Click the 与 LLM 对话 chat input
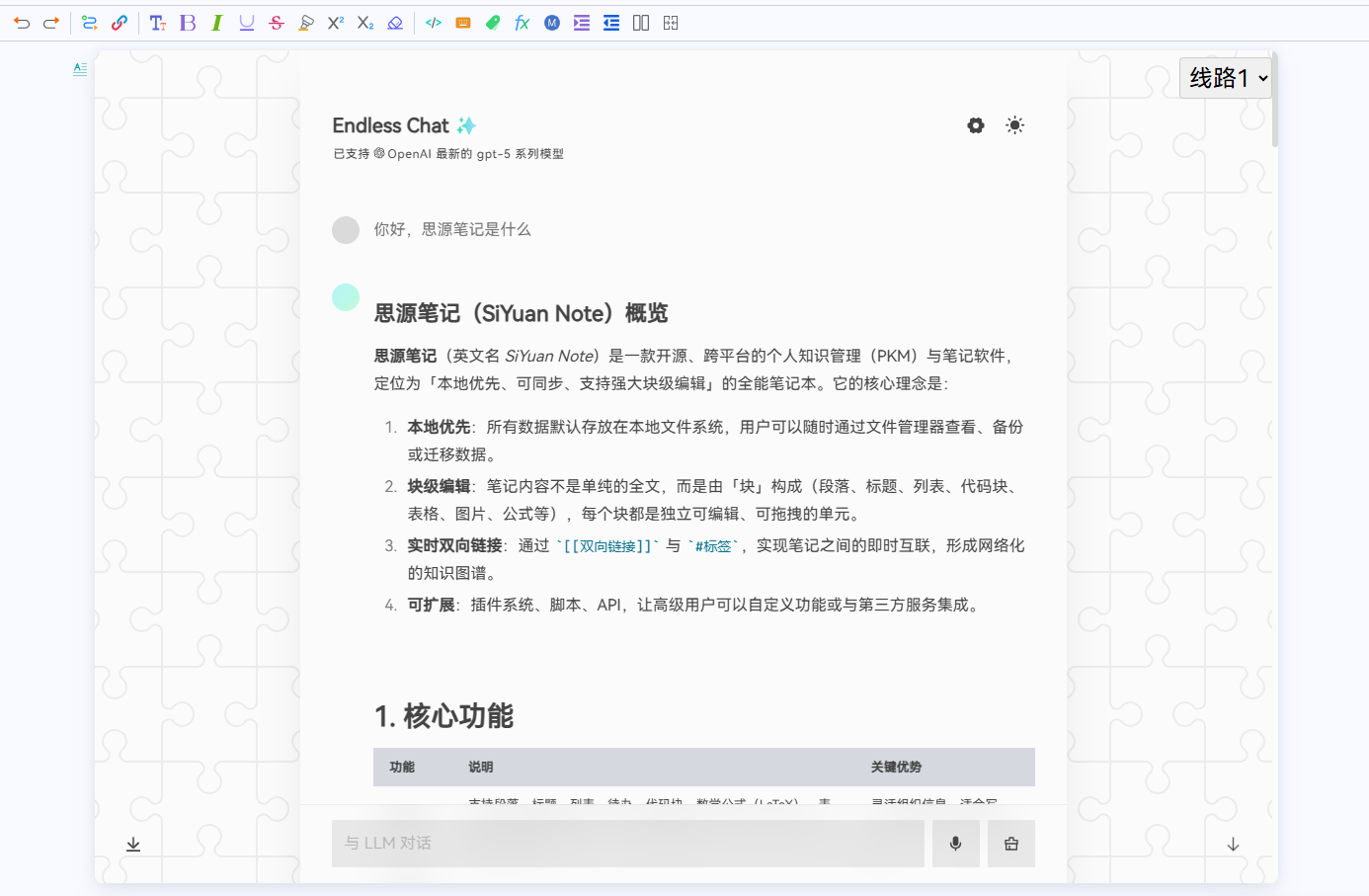Viewport: 1369px width, 896px height. click(x=628, y=844)
